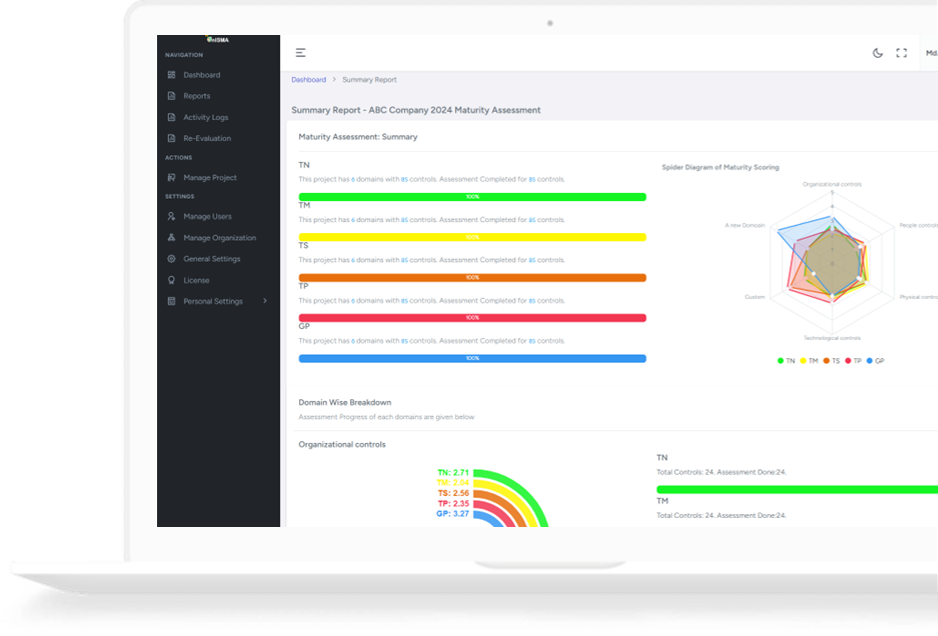Image resolution: width=938 pixels, height=636 pixels.
Task: Click the green TN progress bar
Action: tap(472, 197)
